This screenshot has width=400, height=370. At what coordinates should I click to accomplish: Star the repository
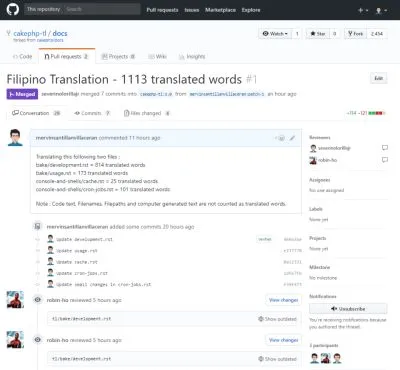coord(317,34)
